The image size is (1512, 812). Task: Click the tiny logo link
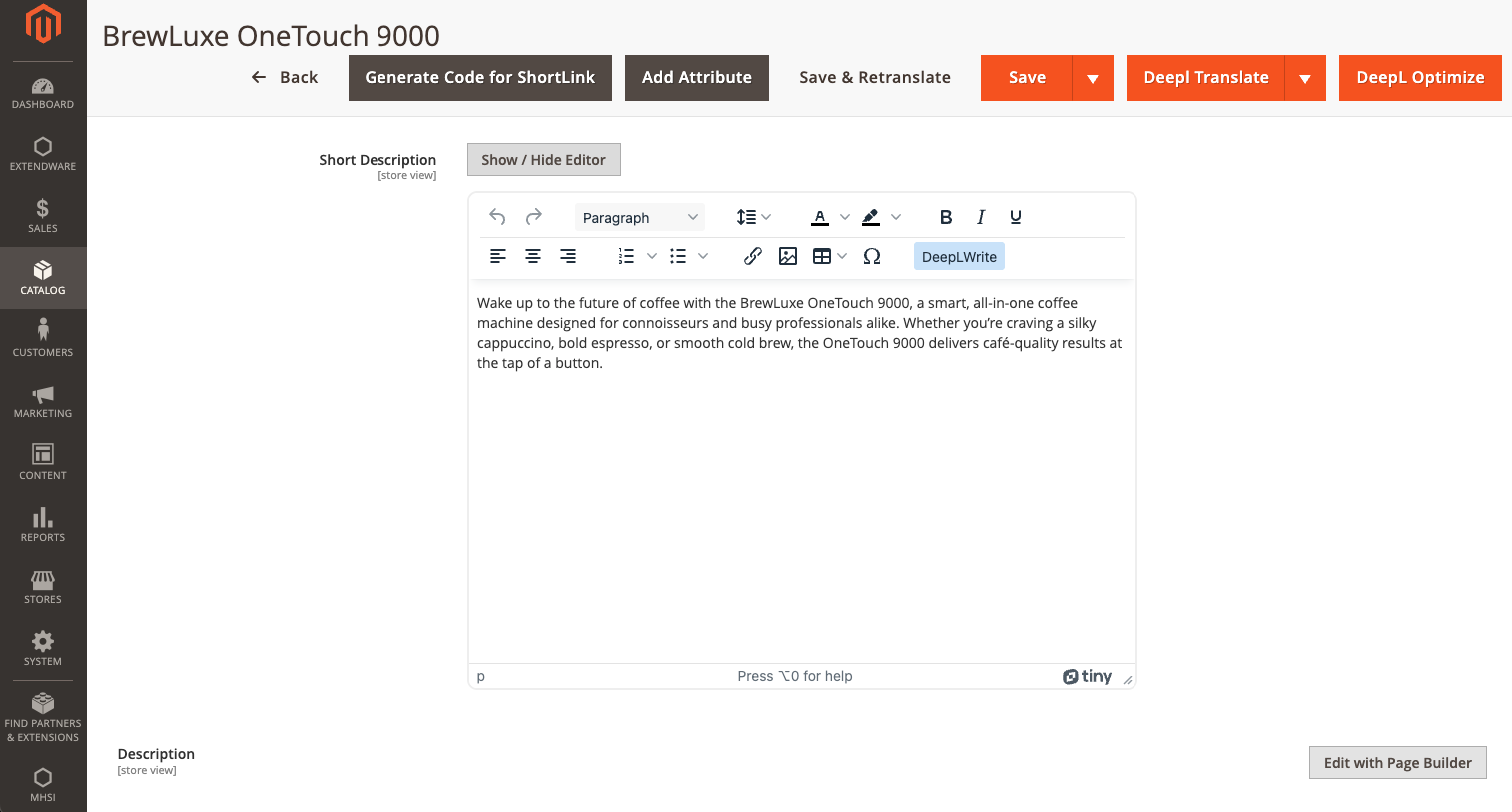pyautogui.click(x=1087, y=676)
